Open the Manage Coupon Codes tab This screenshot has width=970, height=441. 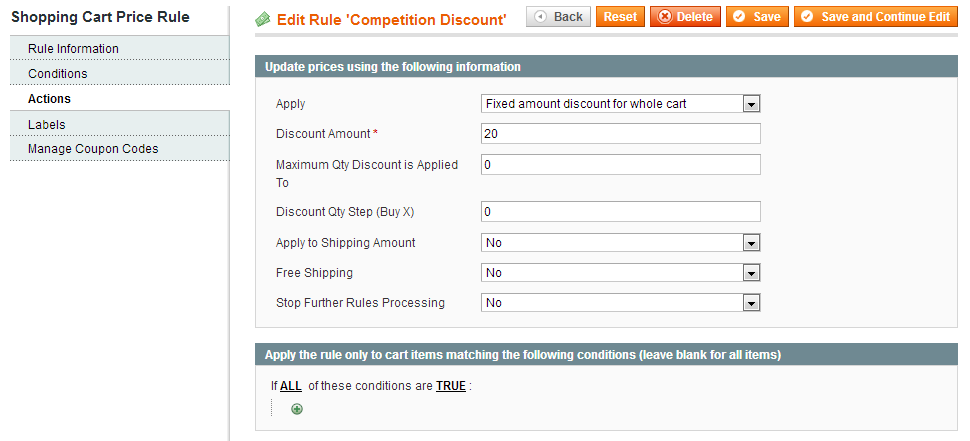93,149
